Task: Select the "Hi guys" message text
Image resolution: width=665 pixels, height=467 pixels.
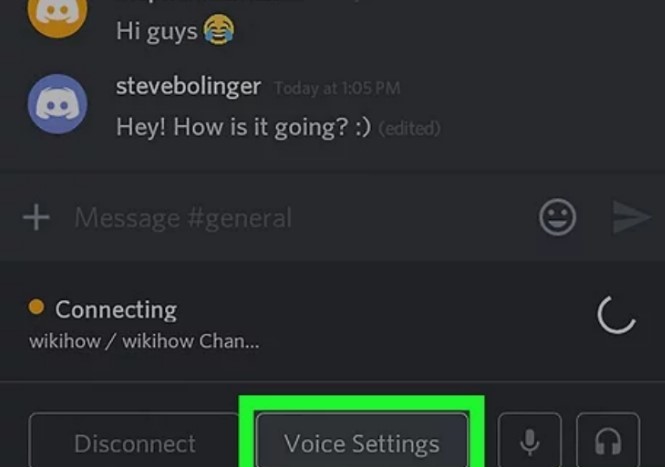Action: pyautogui.click(x=156, y=31)
